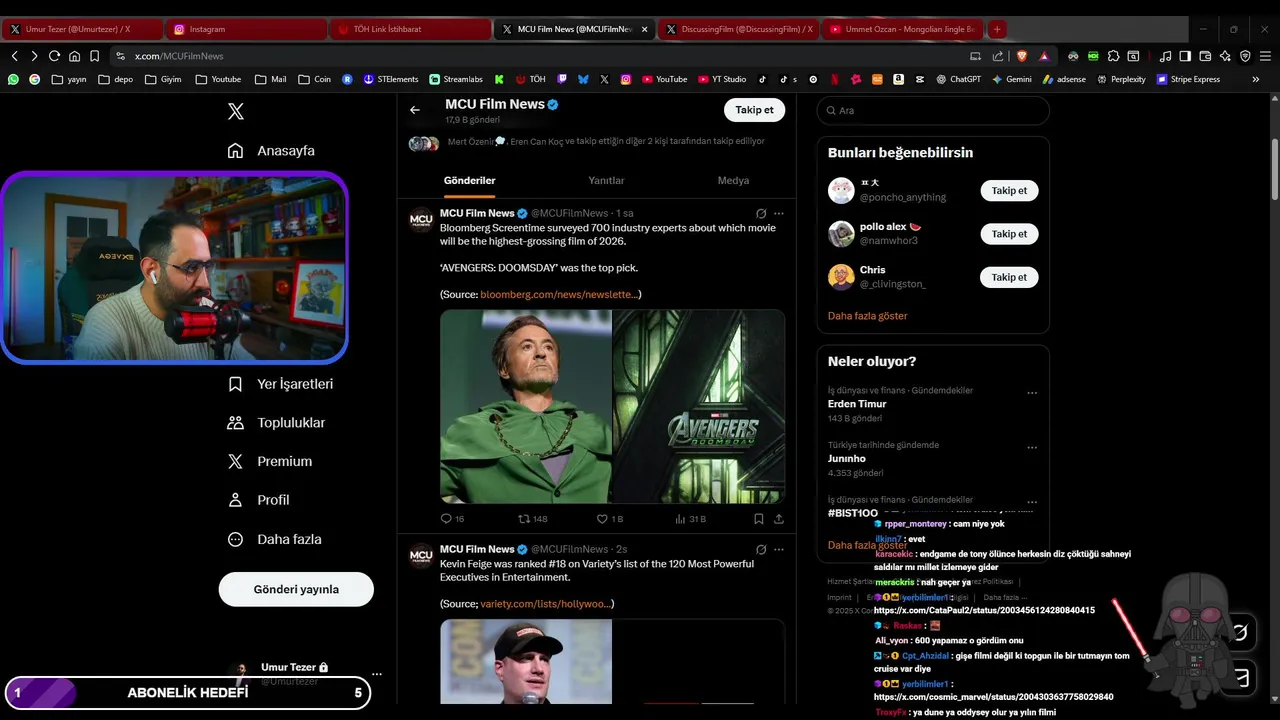Open the WhatsApp bookmark
The height and width of the screenshot is (720, 1280).
click(13, 79)
